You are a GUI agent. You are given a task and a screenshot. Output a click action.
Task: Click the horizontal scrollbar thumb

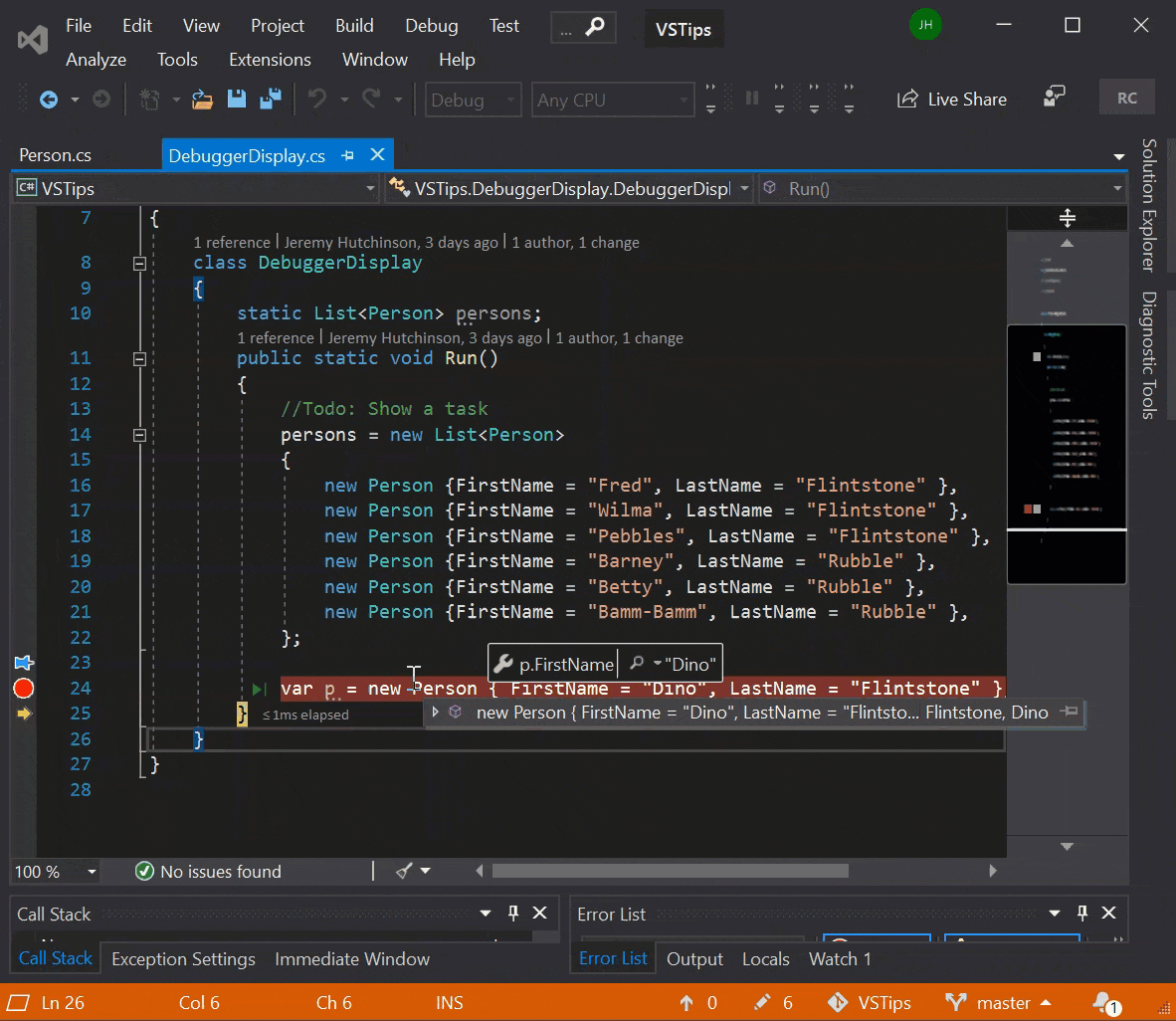(670, 871)
